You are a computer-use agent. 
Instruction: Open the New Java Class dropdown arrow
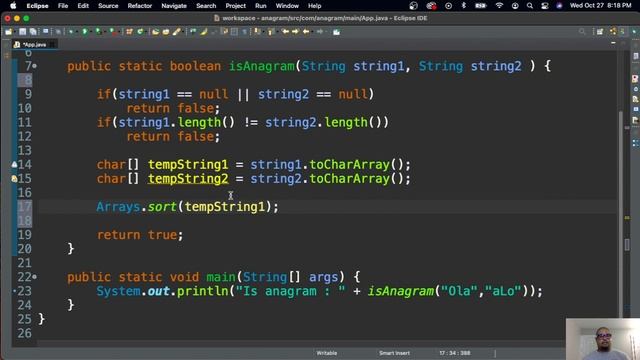coord(145,31)
